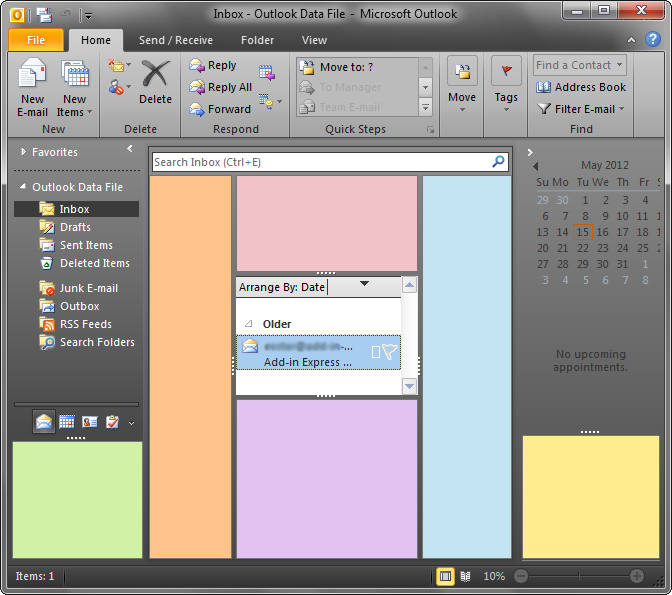
Task: Open Customize Quick Access Toolbar arrow
Action: click(88, 16)
